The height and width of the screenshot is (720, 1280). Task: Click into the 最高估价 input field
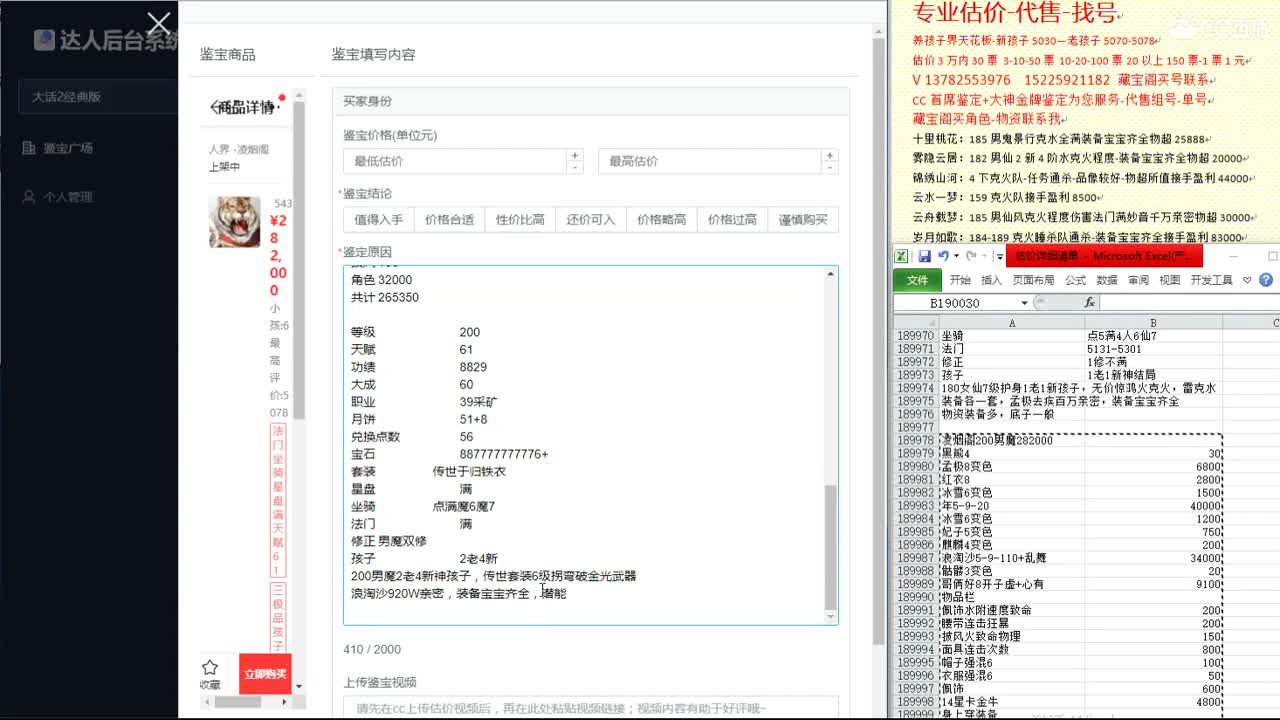(711, 161)
